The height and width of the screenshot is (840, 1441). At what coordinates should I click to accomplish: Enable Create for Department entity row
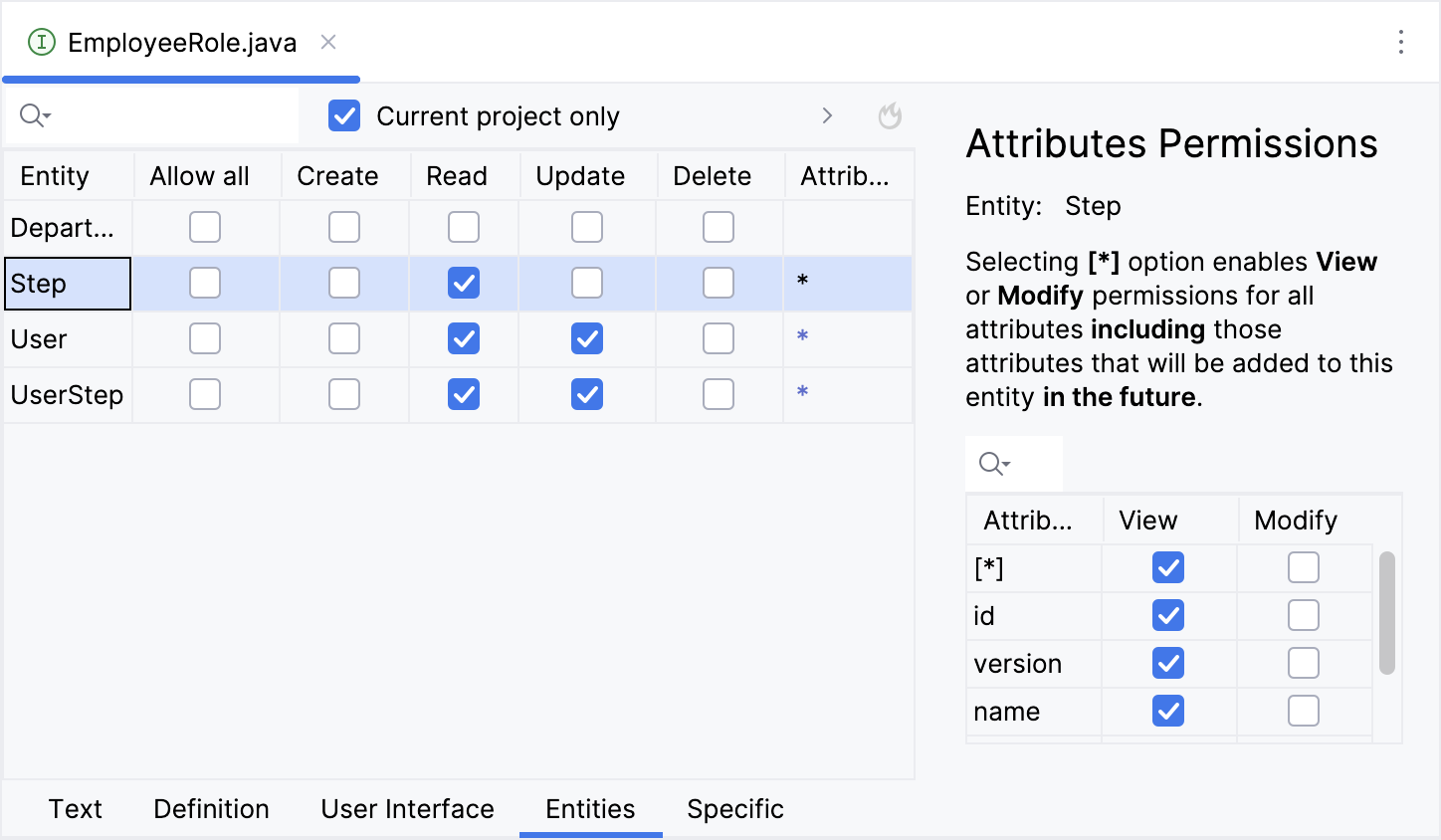click(344, 227)
